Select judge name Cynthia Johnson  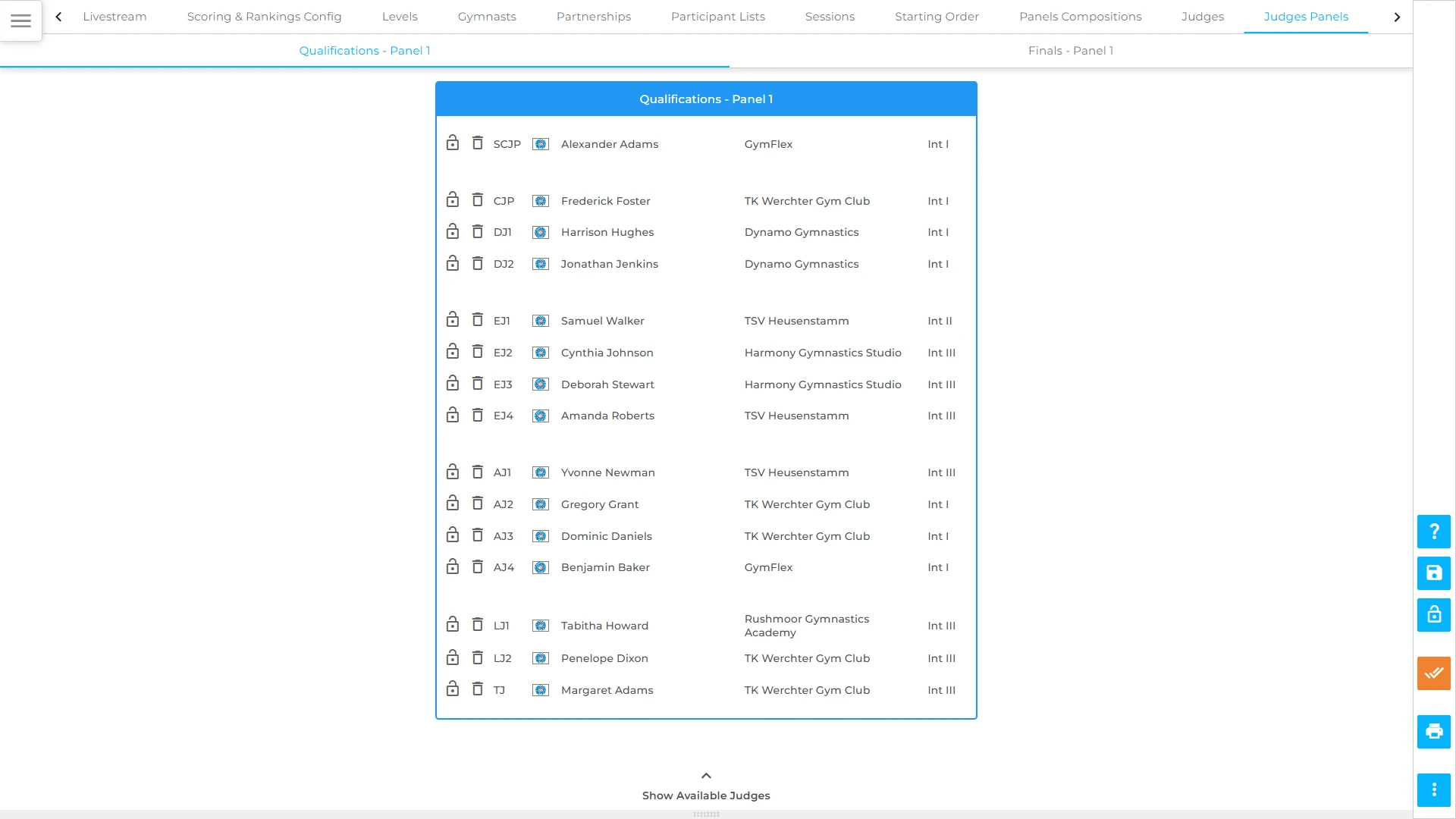tap(607, 353)
